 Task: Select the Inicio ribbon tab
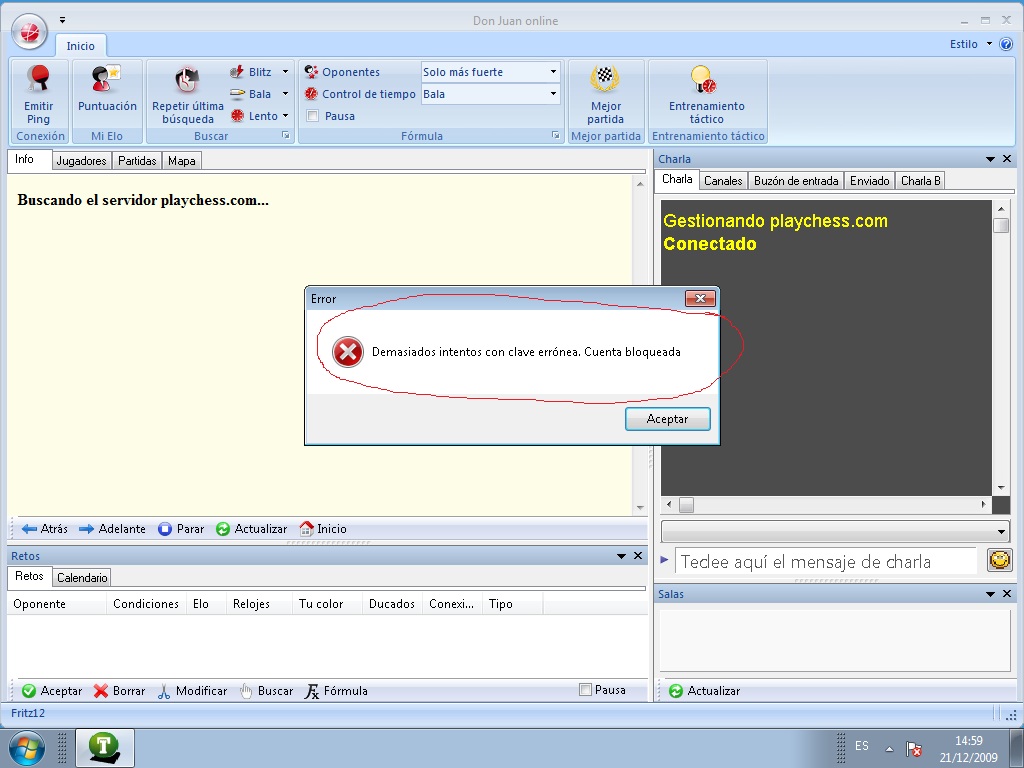point(80,46)
